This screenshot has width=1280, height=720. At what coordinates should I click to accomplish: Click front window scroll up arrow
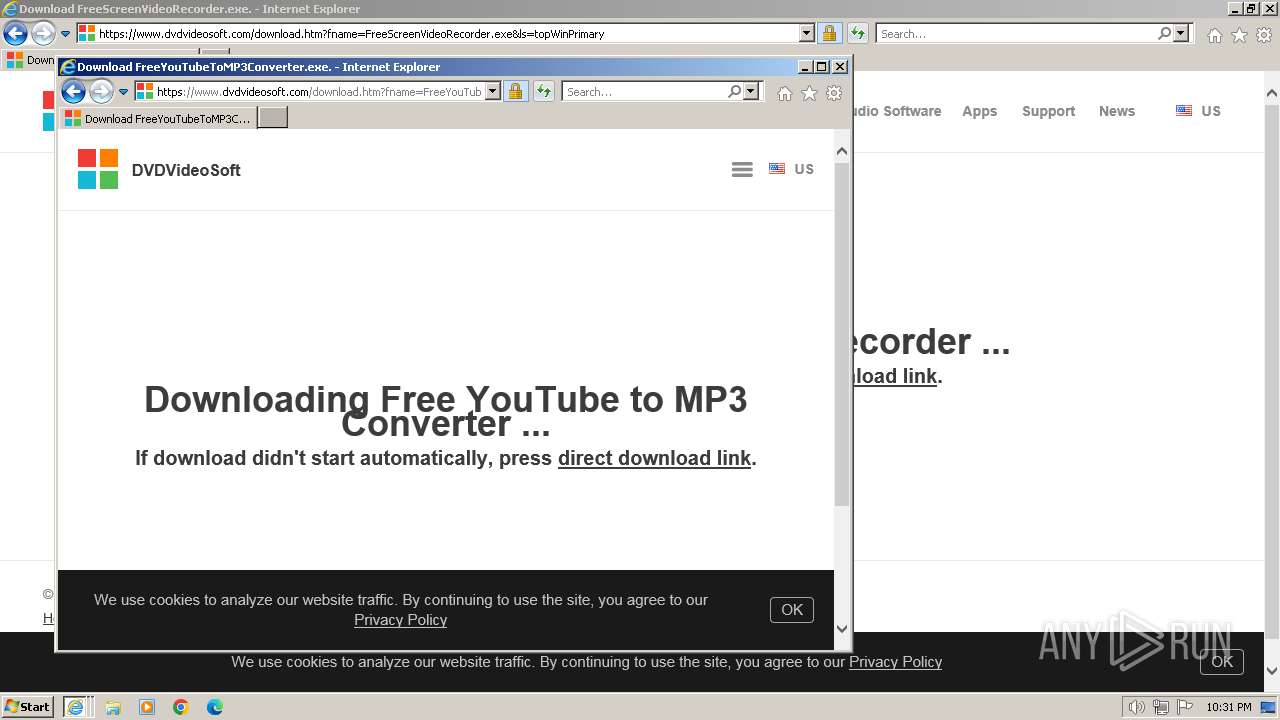click(x=841, y=151)
